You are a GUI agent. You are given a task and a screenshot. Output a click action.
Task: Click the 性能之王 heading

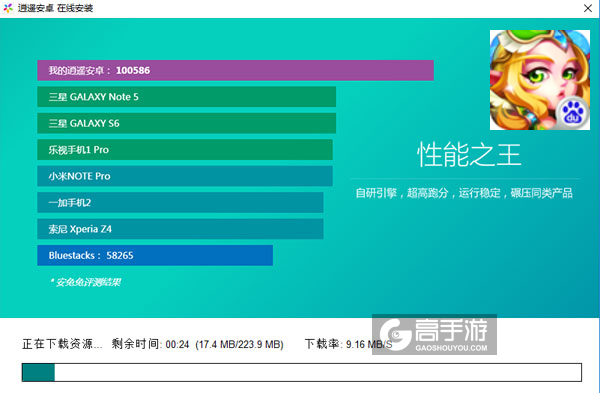point(469,155)
